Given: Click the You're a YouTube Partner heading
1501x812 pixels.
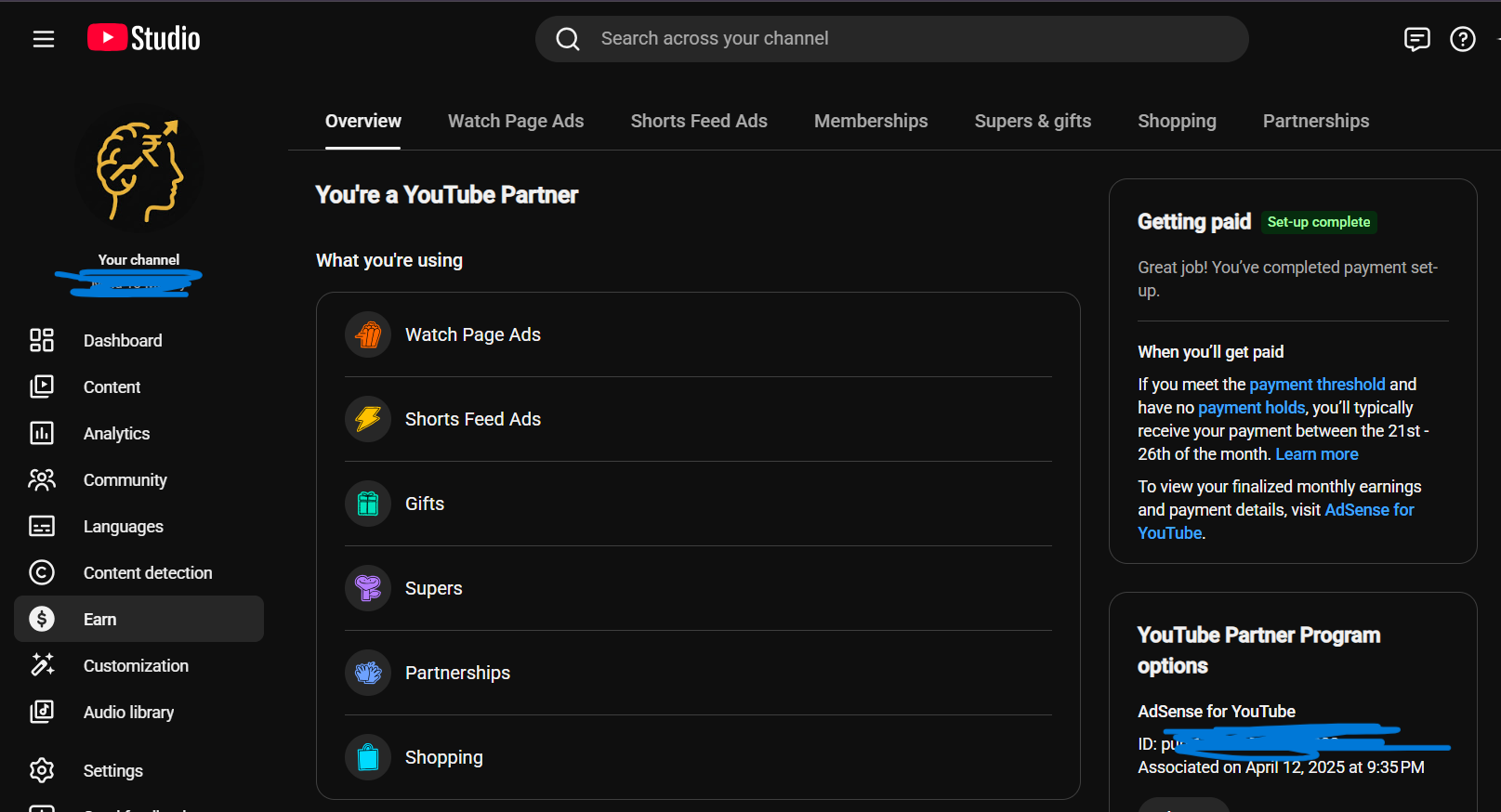Looking at the screenshot, I should pos(447,195).
